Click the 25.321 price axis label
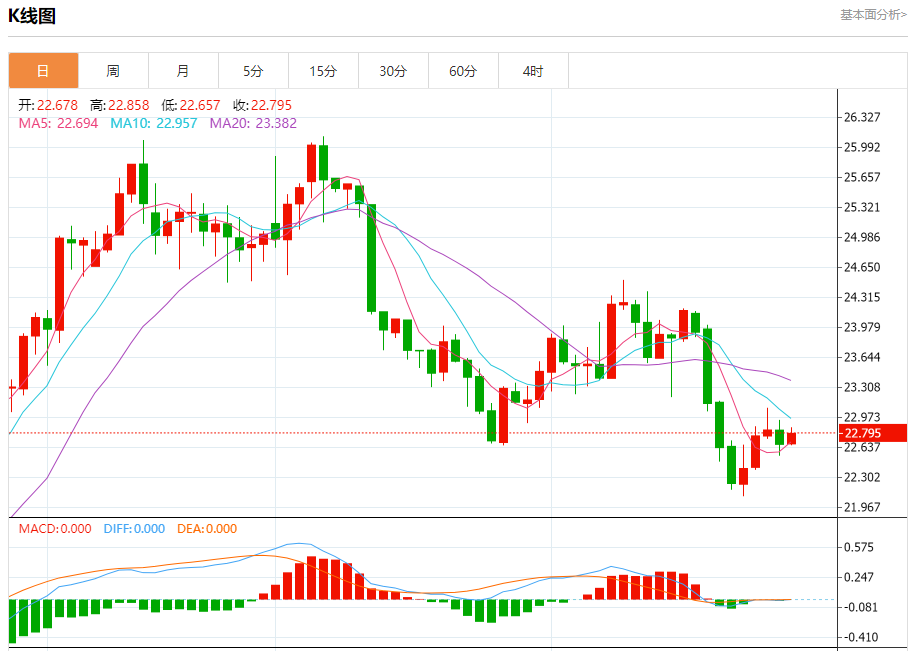The image size is (917, 651). tap(862, 207)
